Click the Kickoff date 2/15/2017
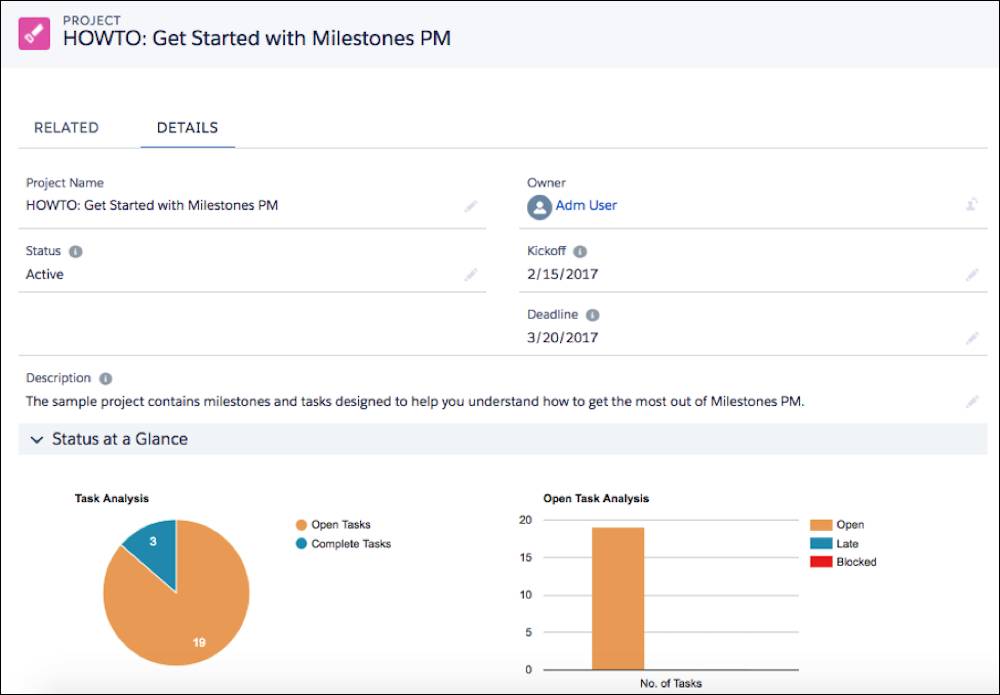 tap(562, 274)
